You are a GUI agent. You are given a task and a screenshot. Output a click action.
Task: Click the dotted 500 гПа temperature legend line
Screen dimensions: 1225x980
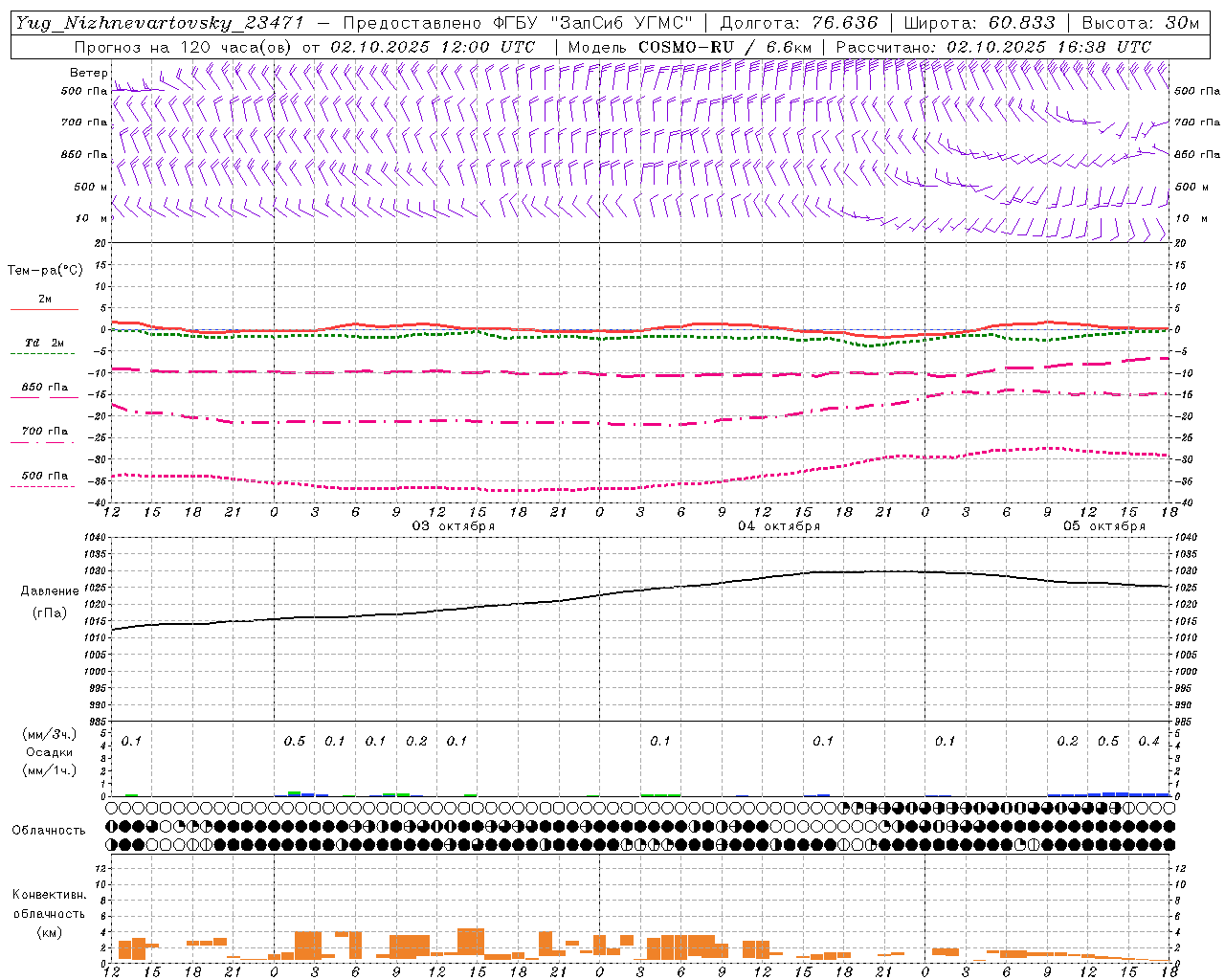click(x=42, y=487)
